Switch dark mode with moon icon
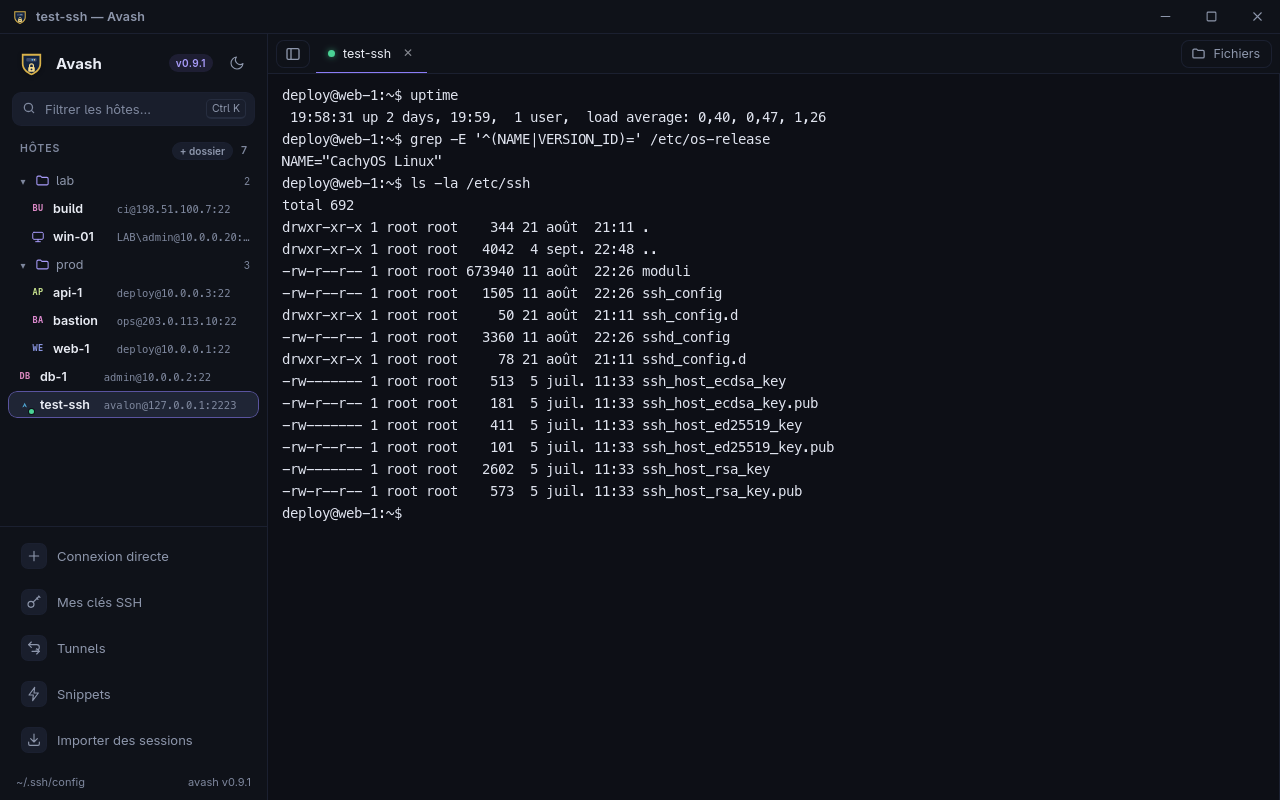 point(237,63)
